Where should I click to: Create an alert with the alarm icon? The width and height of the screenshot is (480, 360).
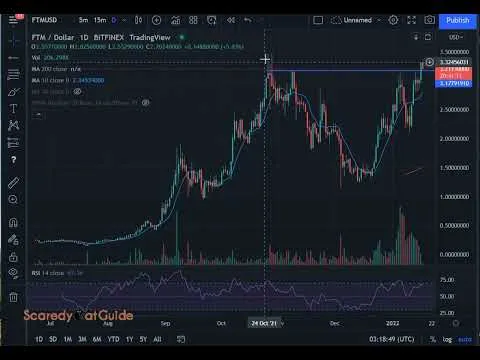212,20
